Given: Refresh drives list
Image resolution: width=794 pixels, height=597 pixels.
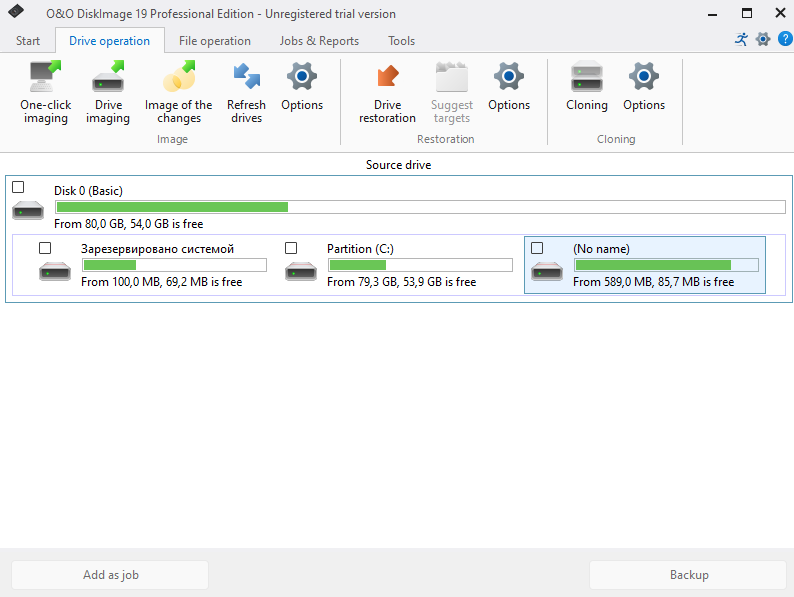Looking at the screenshot, I should tap(246, 92).
